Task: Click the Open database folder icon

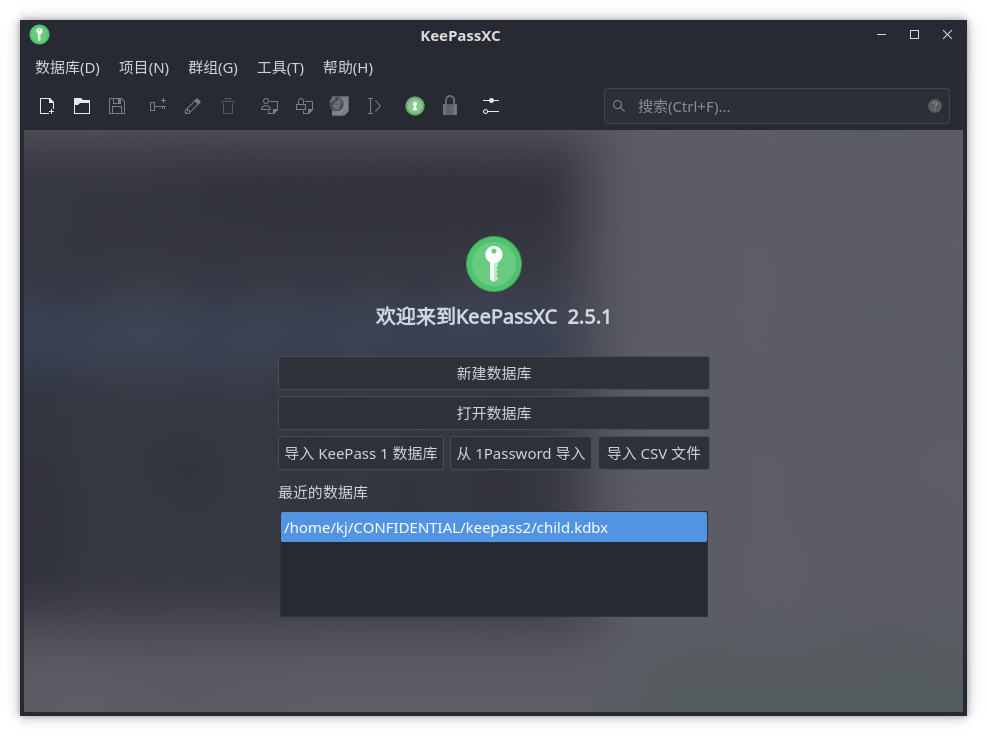Action: [x=82, y=106]
